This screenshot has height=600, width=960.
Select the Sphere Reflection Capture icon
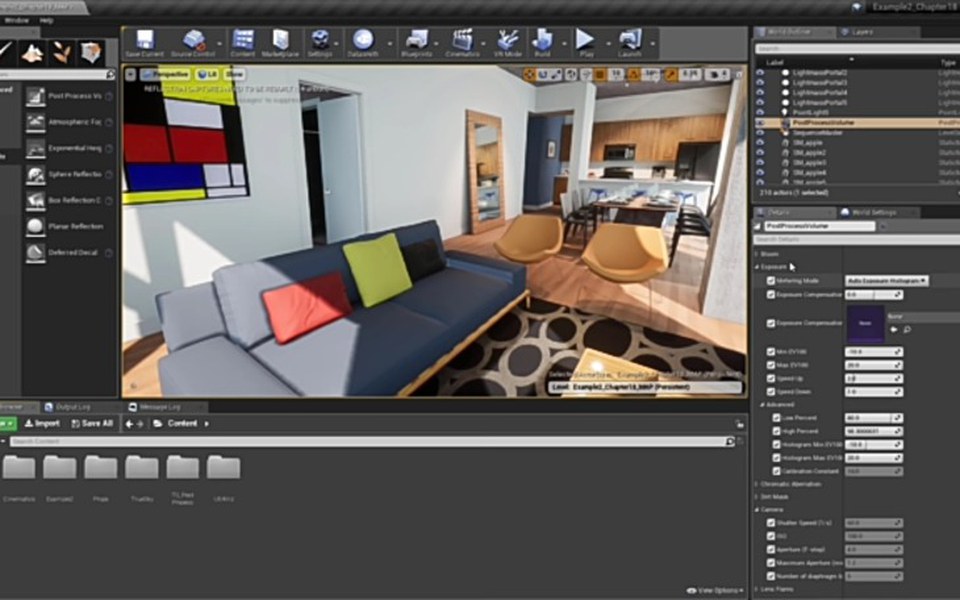point(36,174)
